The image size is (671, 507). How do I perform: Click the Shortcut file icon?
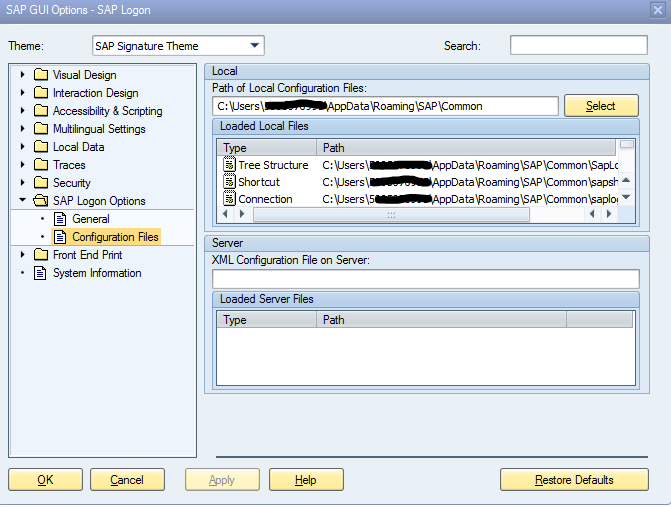pos(229,181)
